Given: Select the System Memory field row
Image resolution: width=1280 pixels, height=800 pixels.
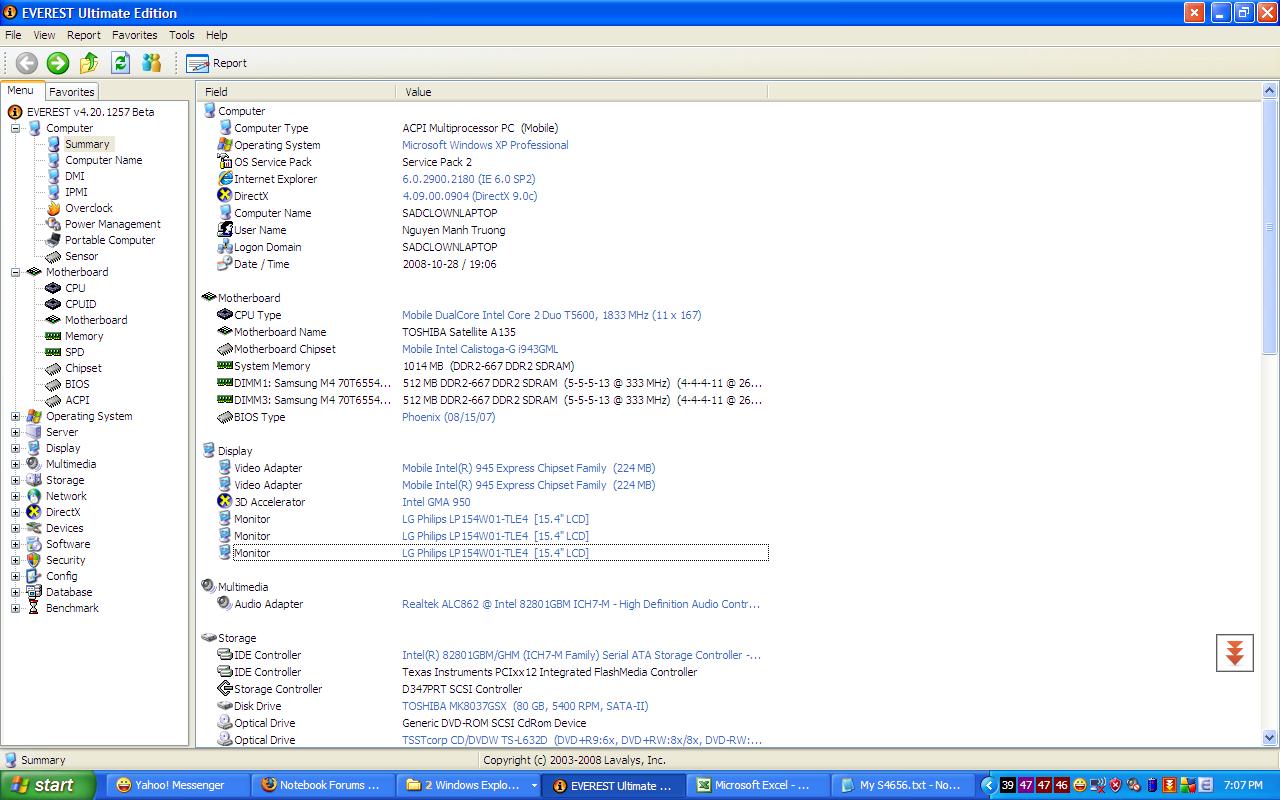Looking at the screenshot, I should (484, 366).
